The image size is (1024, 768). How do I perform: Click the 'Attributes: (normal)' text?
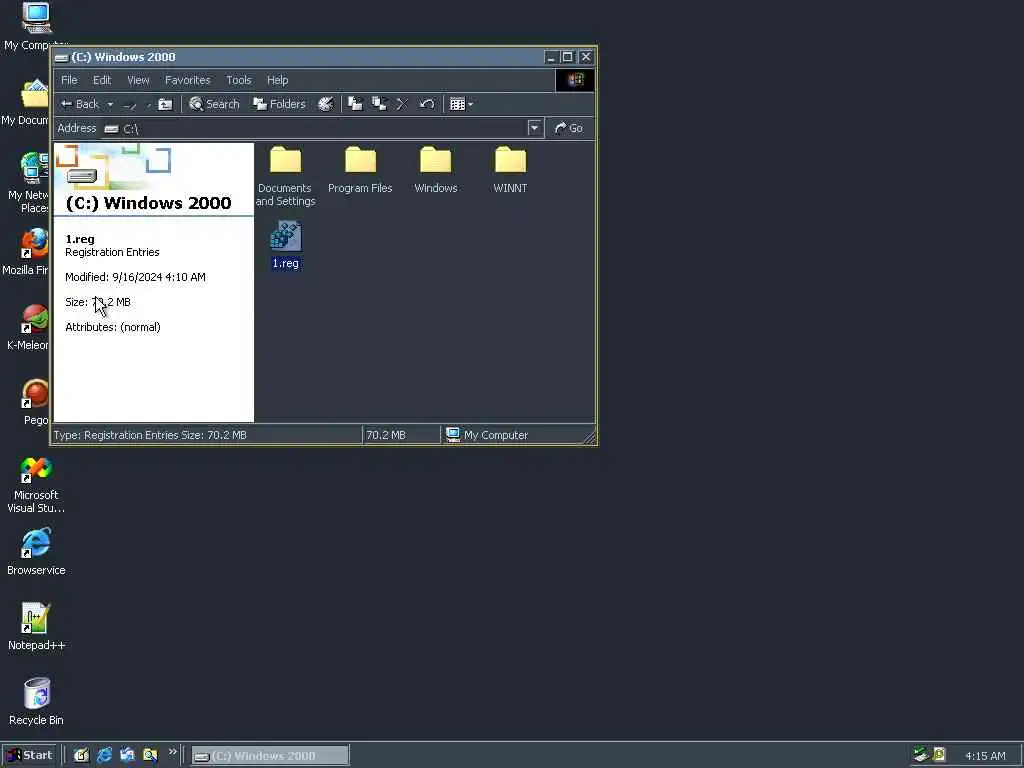point(112,327)
